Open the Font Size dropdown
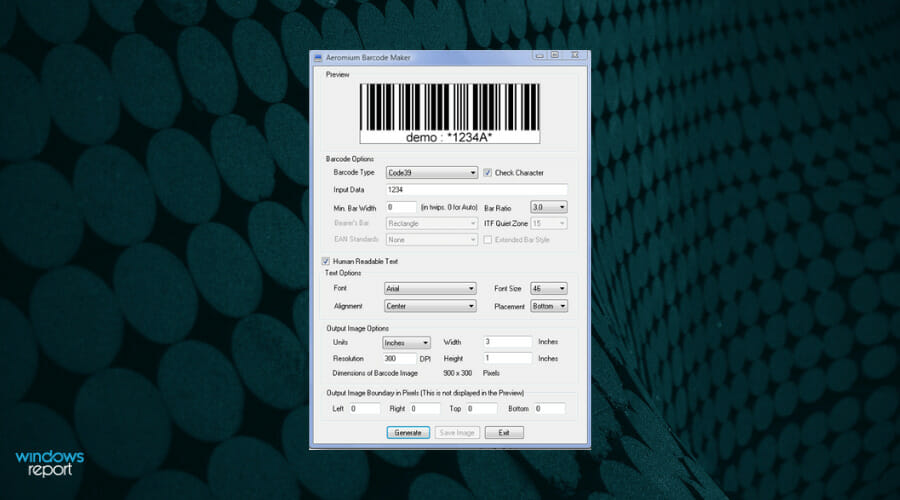The image size is (900, 500). pyautogui.click(x=549, y=288)
